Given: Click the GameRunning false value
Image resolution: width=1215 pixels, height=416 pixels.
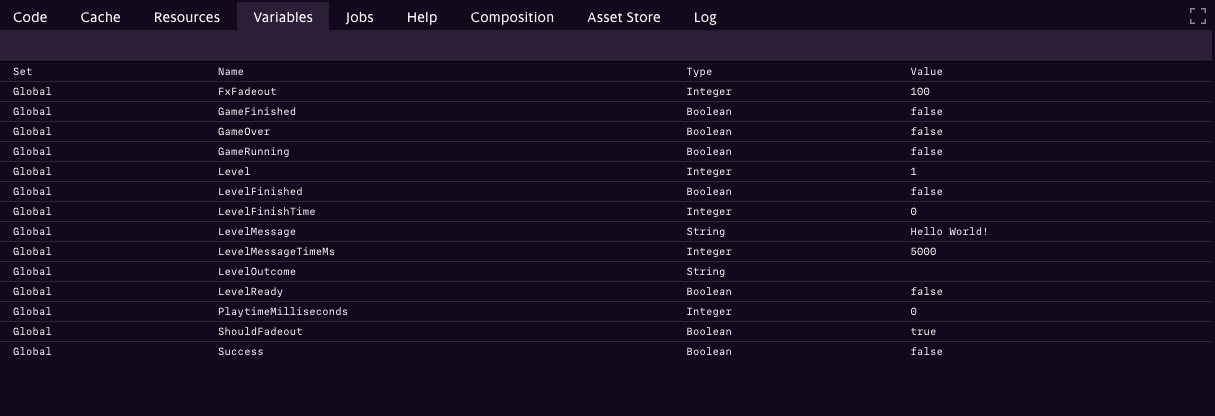Looking at the screenshot, I should point(926,152).
